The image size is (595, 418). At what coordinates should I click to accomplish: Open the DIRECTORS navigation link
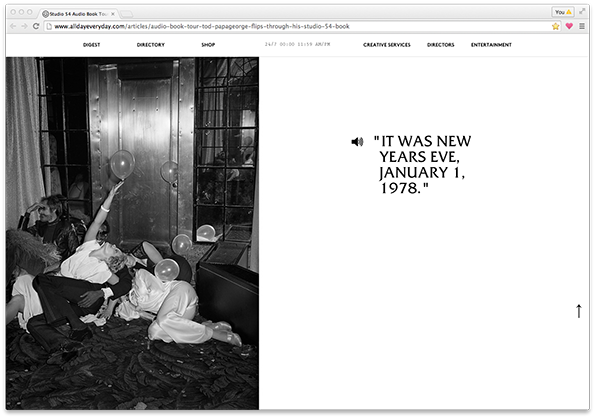click(441, 45)
